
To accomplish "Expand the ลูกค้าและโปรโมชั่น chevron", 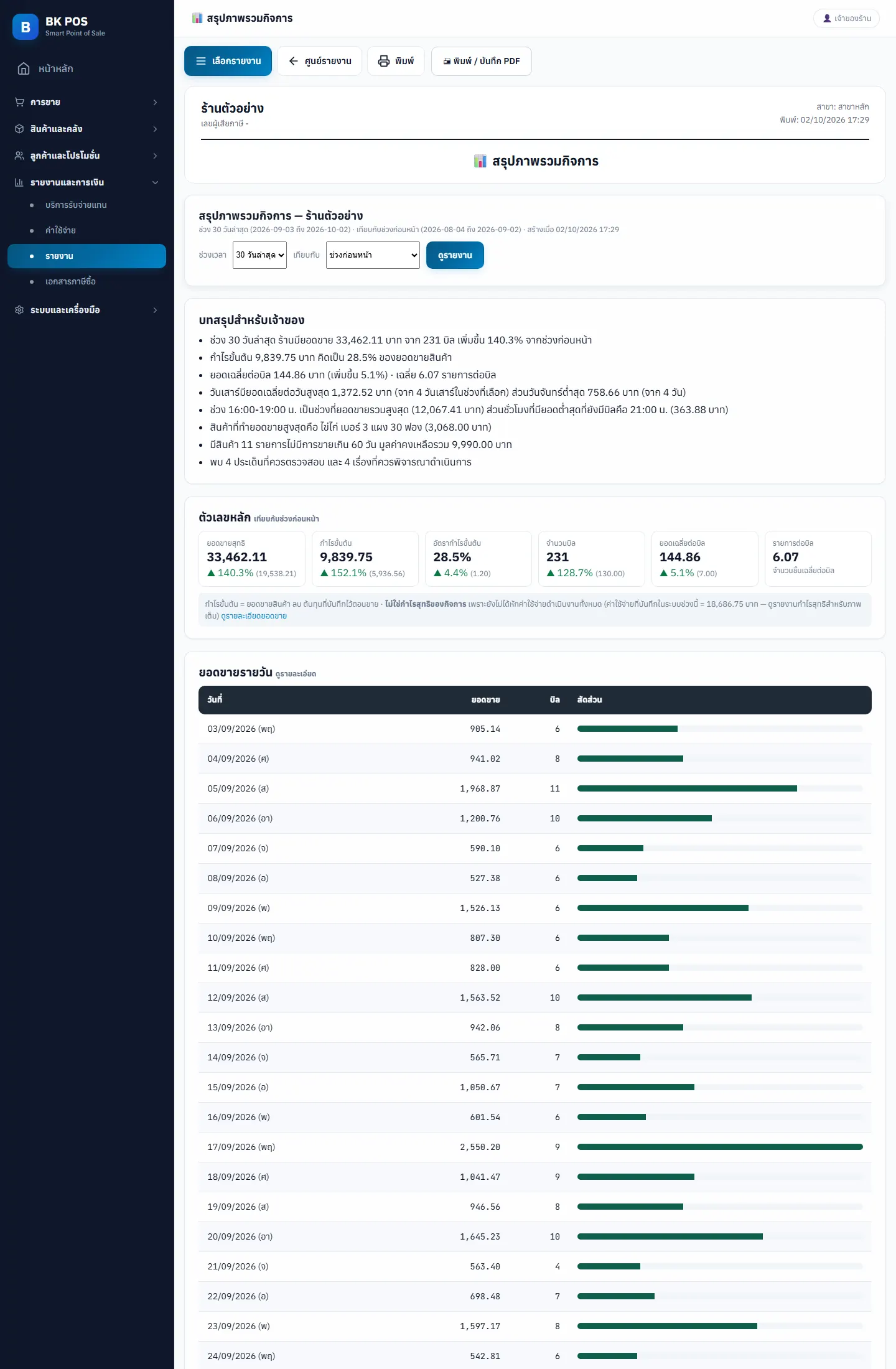I will (x=155, y=156).
